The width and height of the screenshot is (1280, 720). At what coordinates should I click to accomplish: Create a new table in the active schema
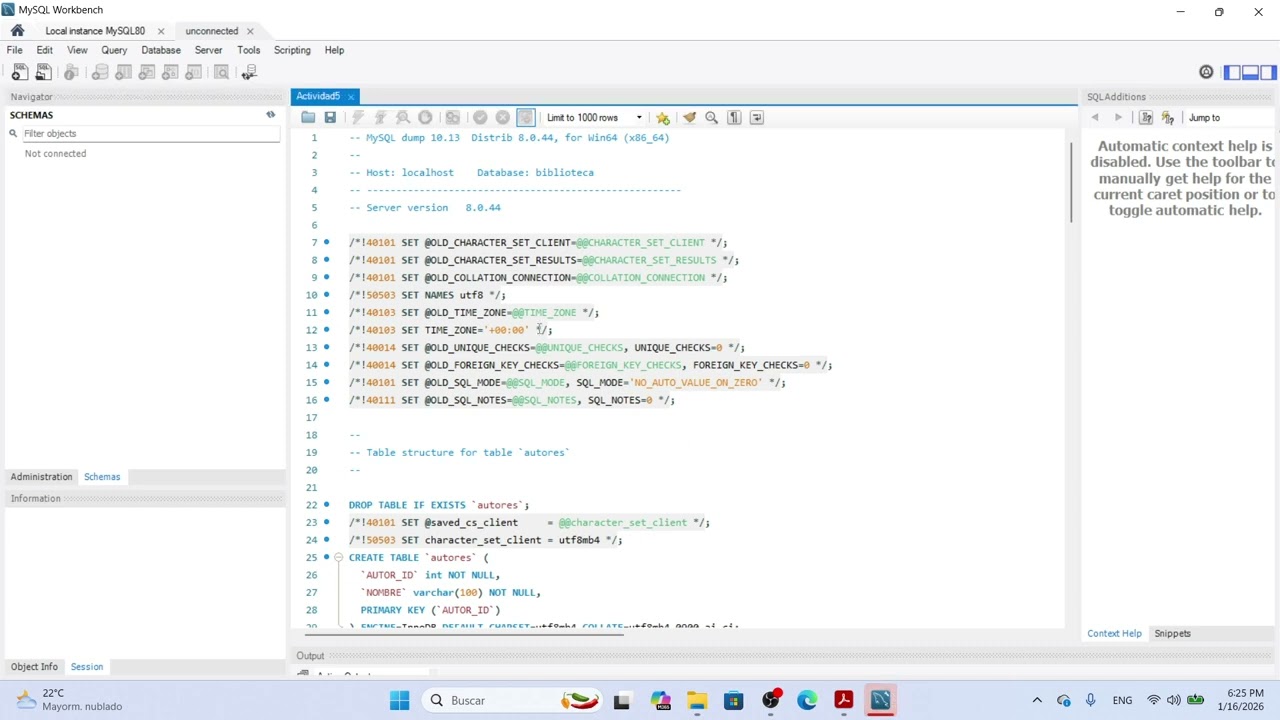[123, 72]
